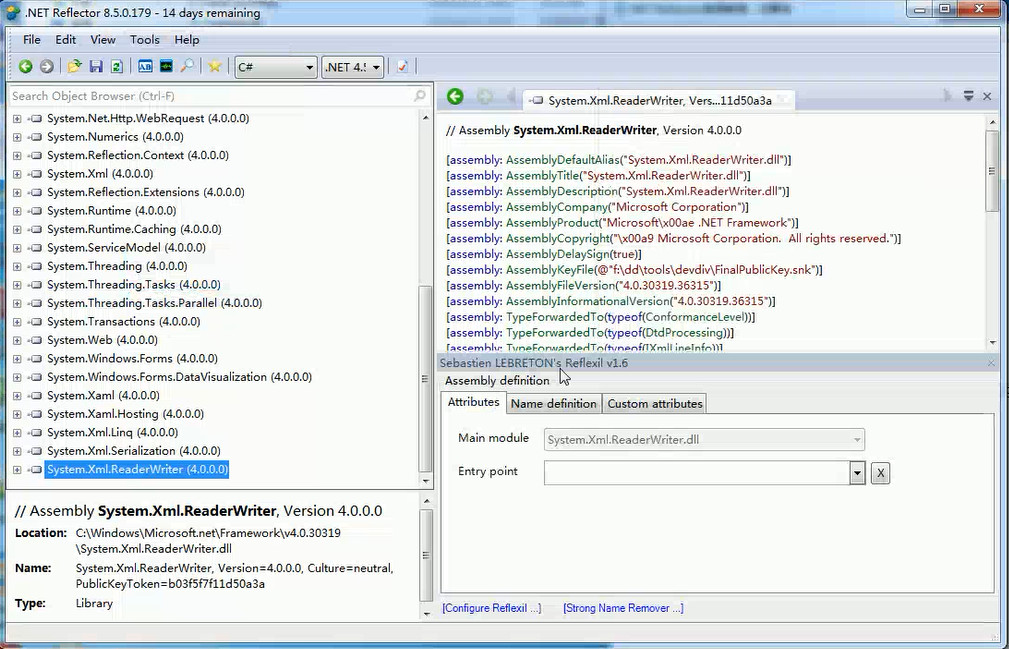Image resolution: width=1009 pixels, height=649 pixels.
Task: Open the Tools menu
Action: click(144, 40)
